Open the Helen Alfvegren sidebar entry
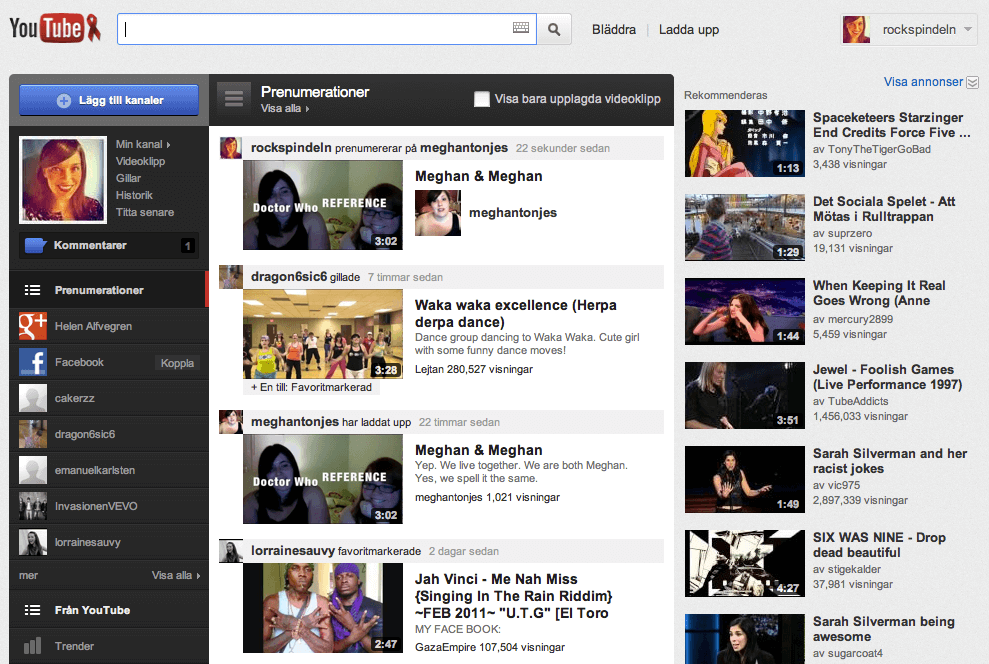The width and height of the screenshot is (989, 664). tap(109, 326)
